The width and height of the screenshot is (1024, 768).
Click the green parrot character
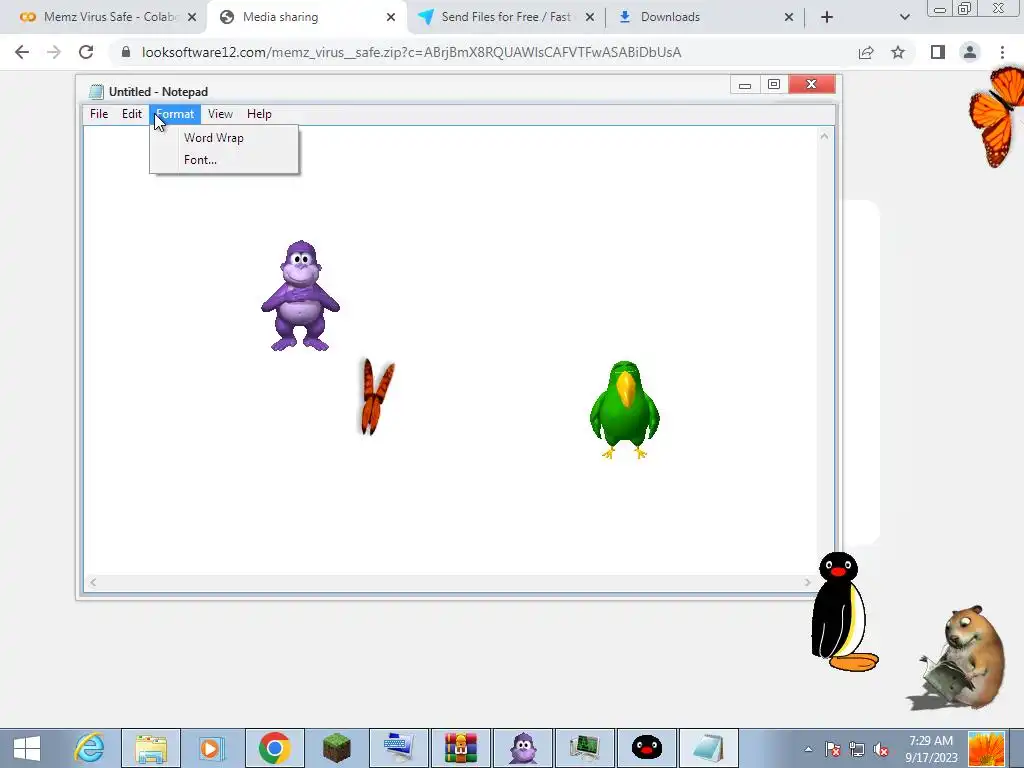pos(624,410)
